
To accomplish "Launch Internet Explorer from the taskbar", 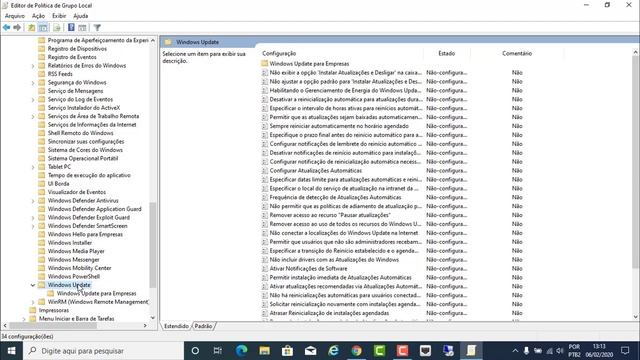I will [x=333, y=351].
